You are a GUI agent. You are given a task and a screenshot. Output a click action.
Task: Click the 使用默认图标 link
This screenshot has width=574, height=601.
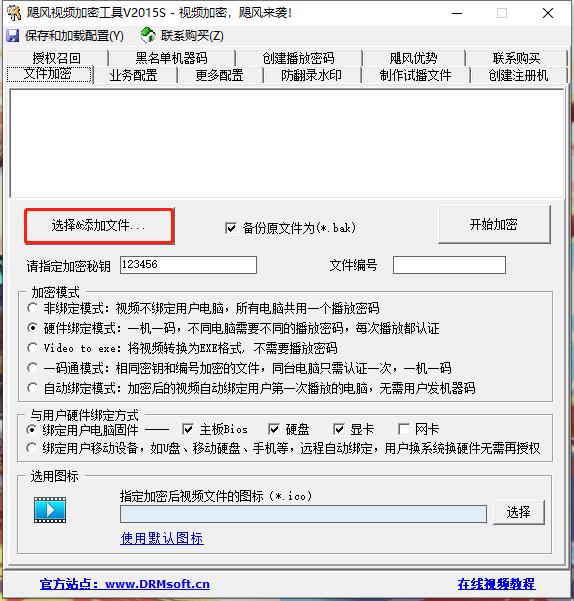pyautogui.click(x=162, y=539)
